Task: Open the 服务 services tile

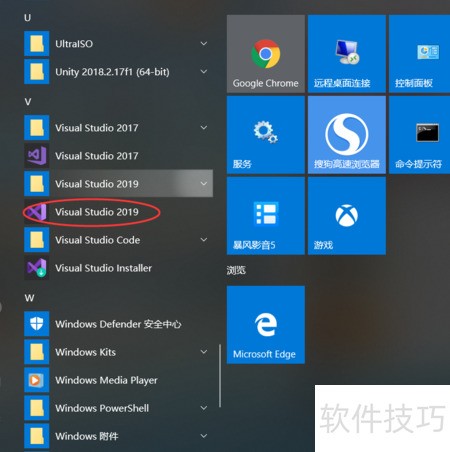Action: pyautogui.click(x=266, y=135)
